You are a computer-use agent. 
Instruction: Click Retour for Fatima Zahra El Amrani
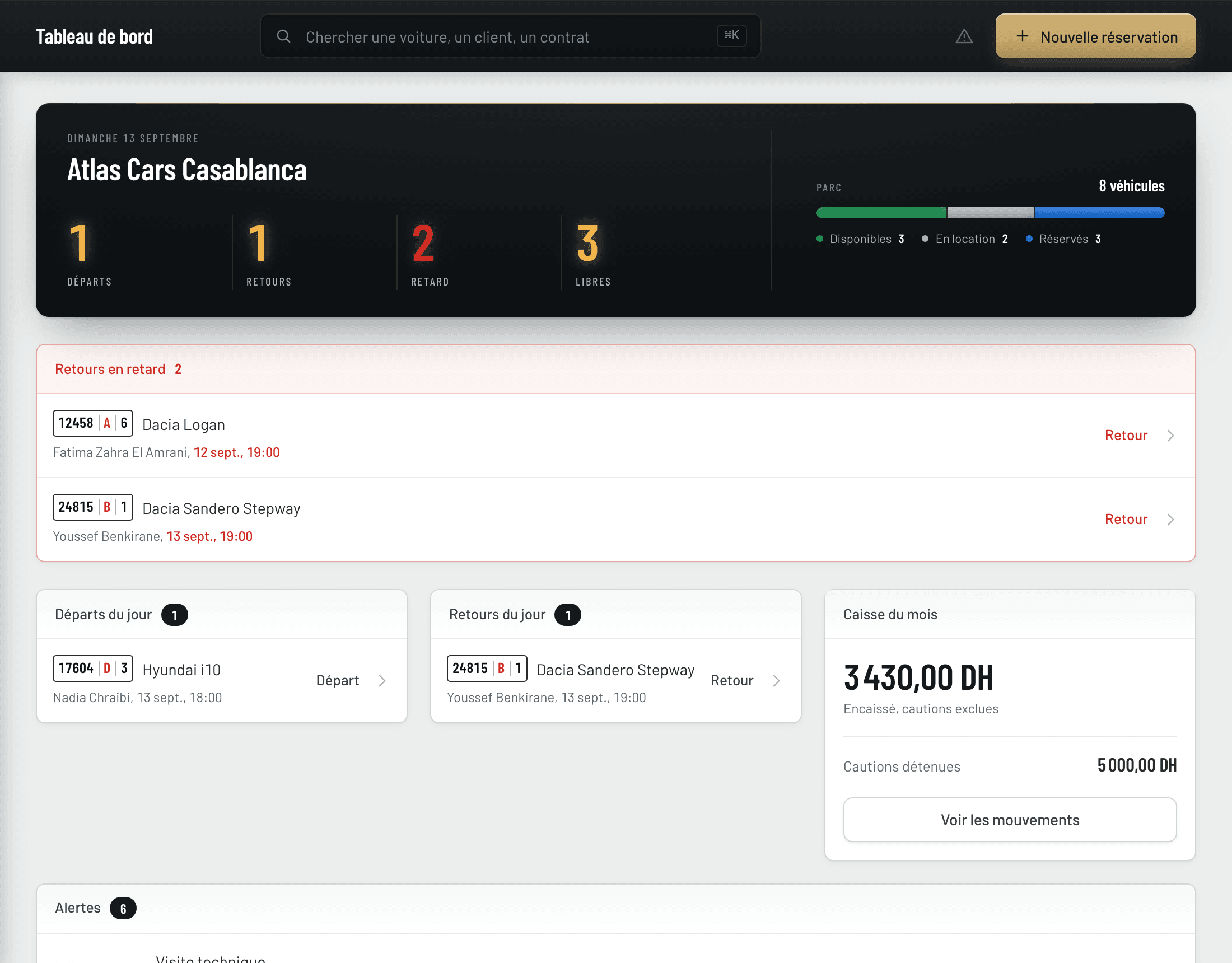click(x=1126, y=436)
